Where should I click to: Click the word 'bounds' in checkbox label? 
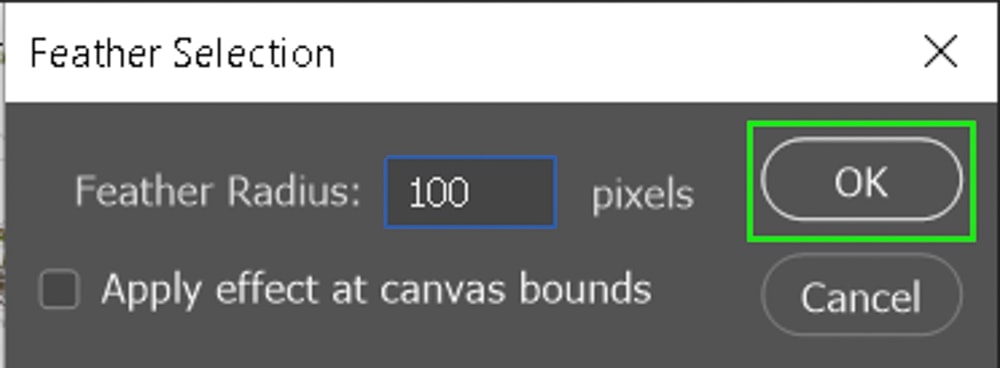[x=585, y=288]
